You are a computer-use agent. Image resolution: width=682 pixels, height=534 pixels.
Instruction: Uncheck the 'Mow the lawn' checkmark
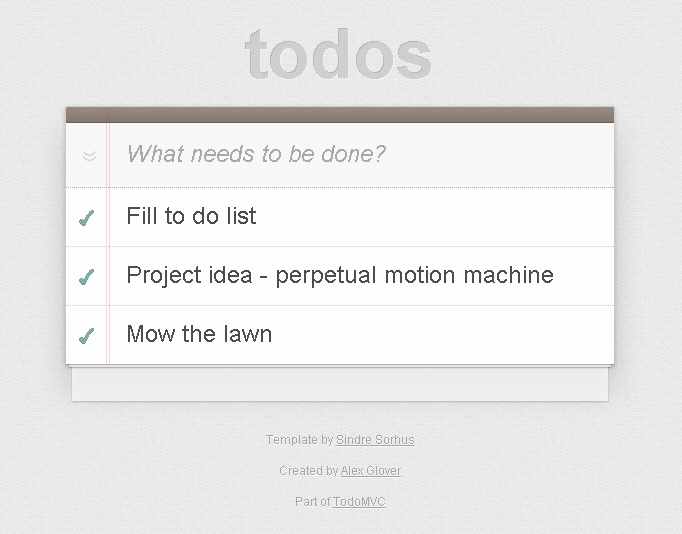tap(87, 335)
